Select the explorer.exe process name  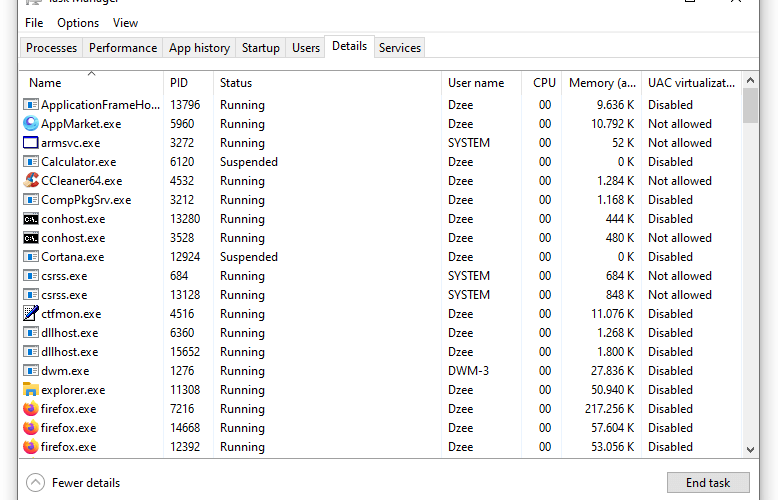pyautogui.click(x=73, y=390)
